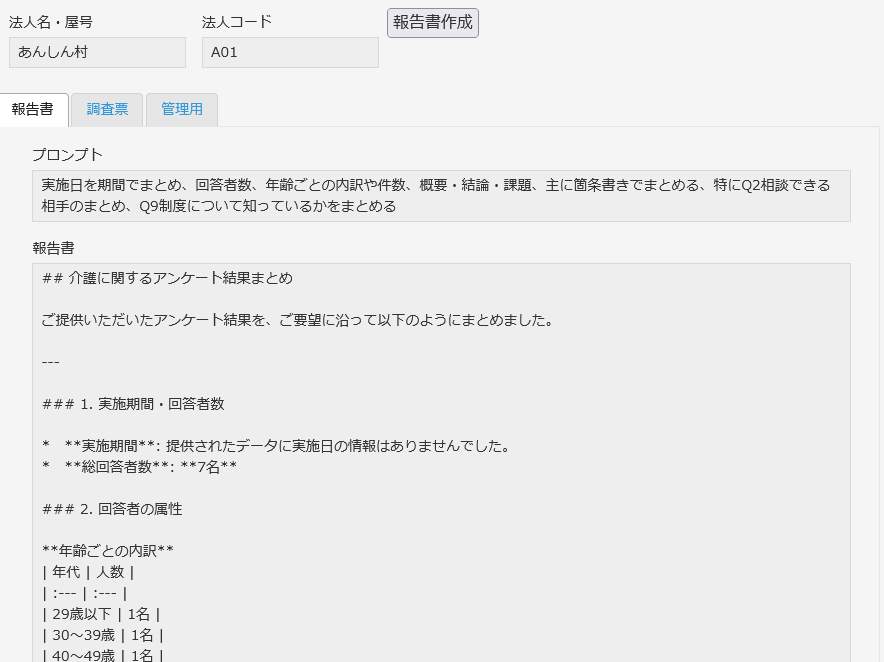Click the 法人コード label text

pos(237,22)
